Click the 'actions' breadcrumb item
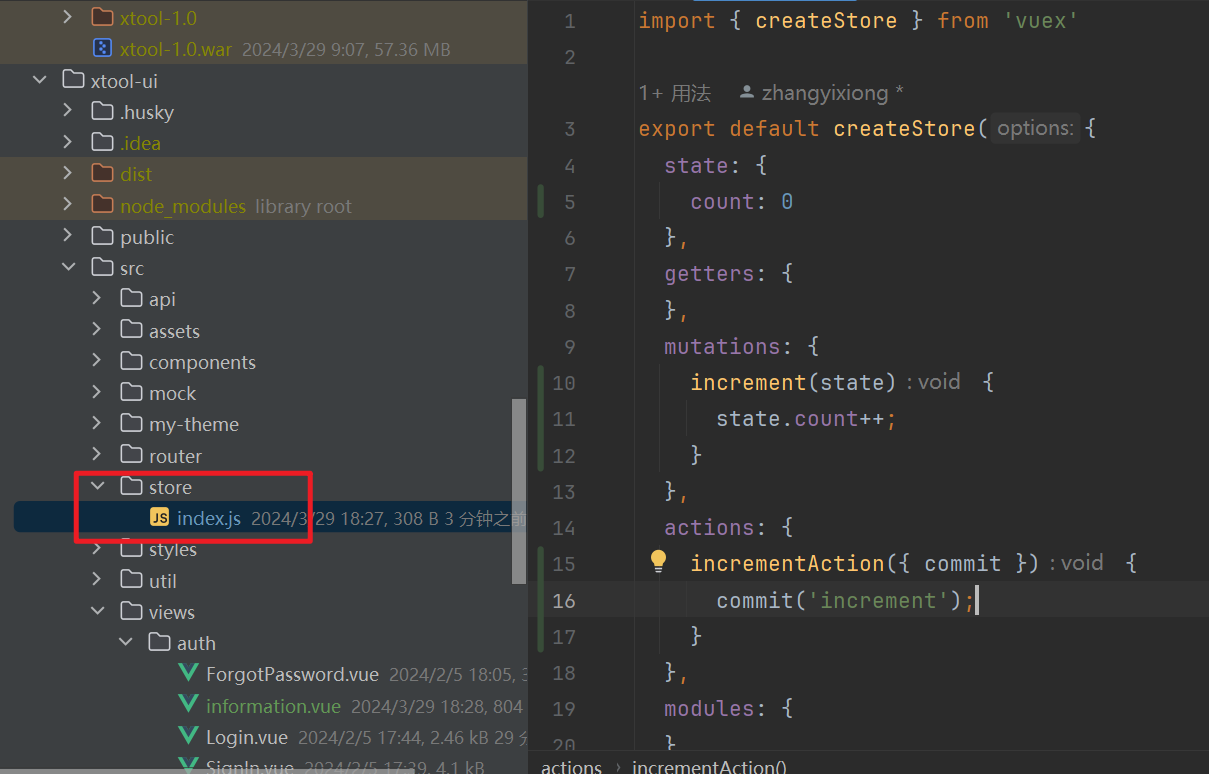The image size is (1209, 774). (571, 767)
